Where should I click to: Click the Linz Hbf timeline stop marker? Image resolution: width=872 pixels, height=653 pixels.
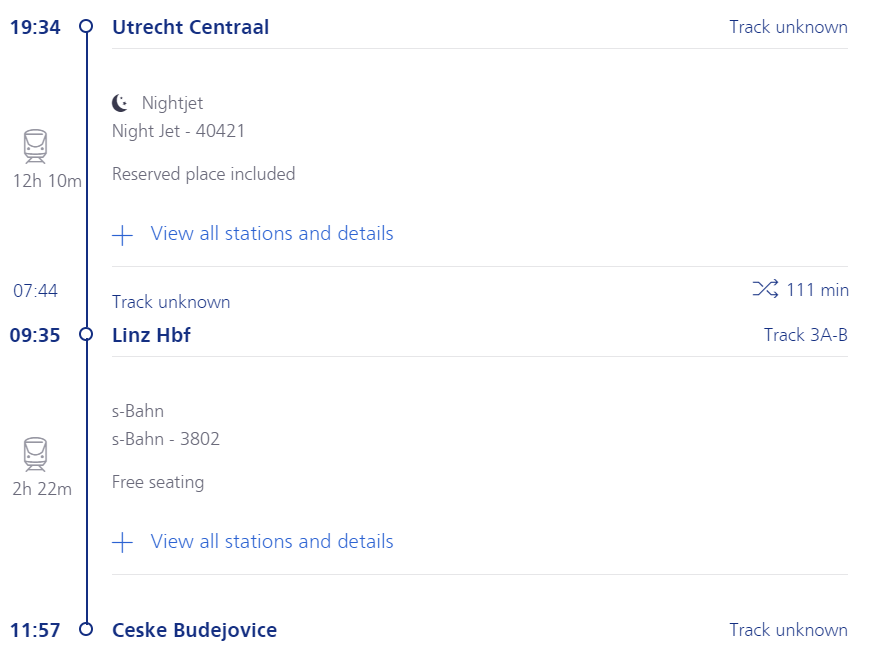pyautogui.click(x=86, y=334)
